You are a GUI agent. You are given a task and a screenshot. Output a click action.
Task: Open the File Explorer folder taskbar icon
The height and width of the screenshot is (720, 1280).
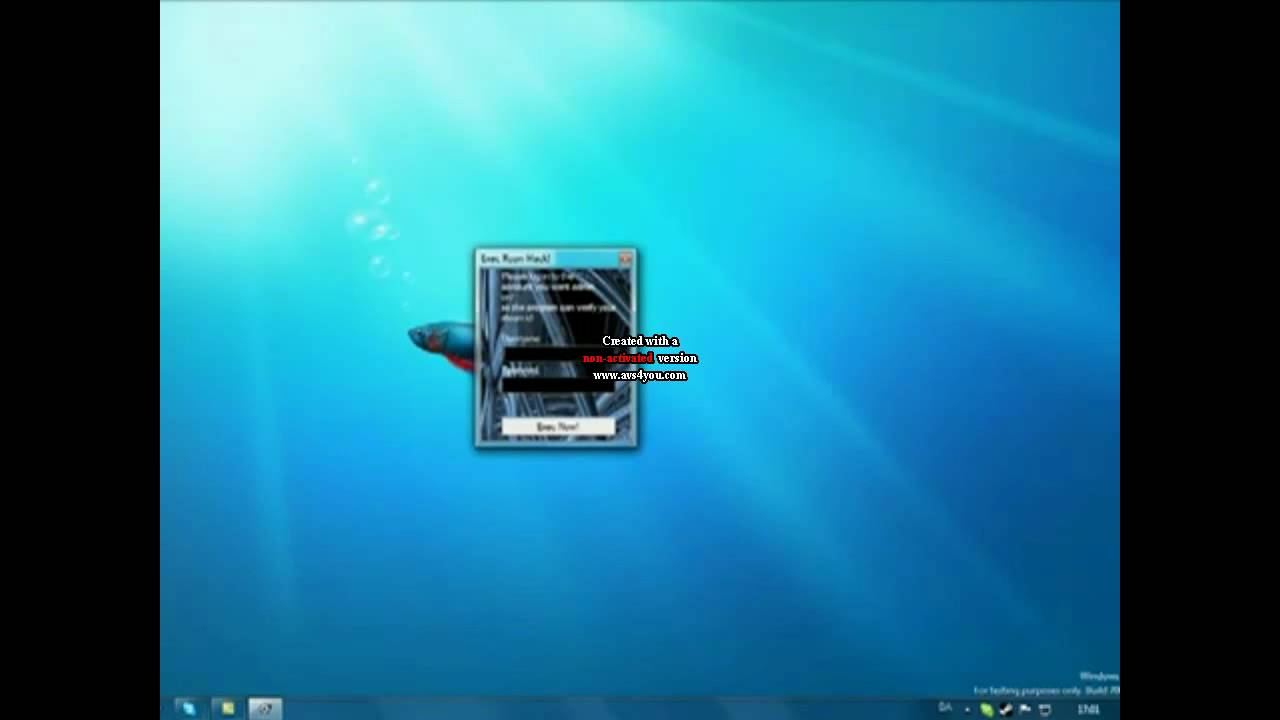click(228, 708)
